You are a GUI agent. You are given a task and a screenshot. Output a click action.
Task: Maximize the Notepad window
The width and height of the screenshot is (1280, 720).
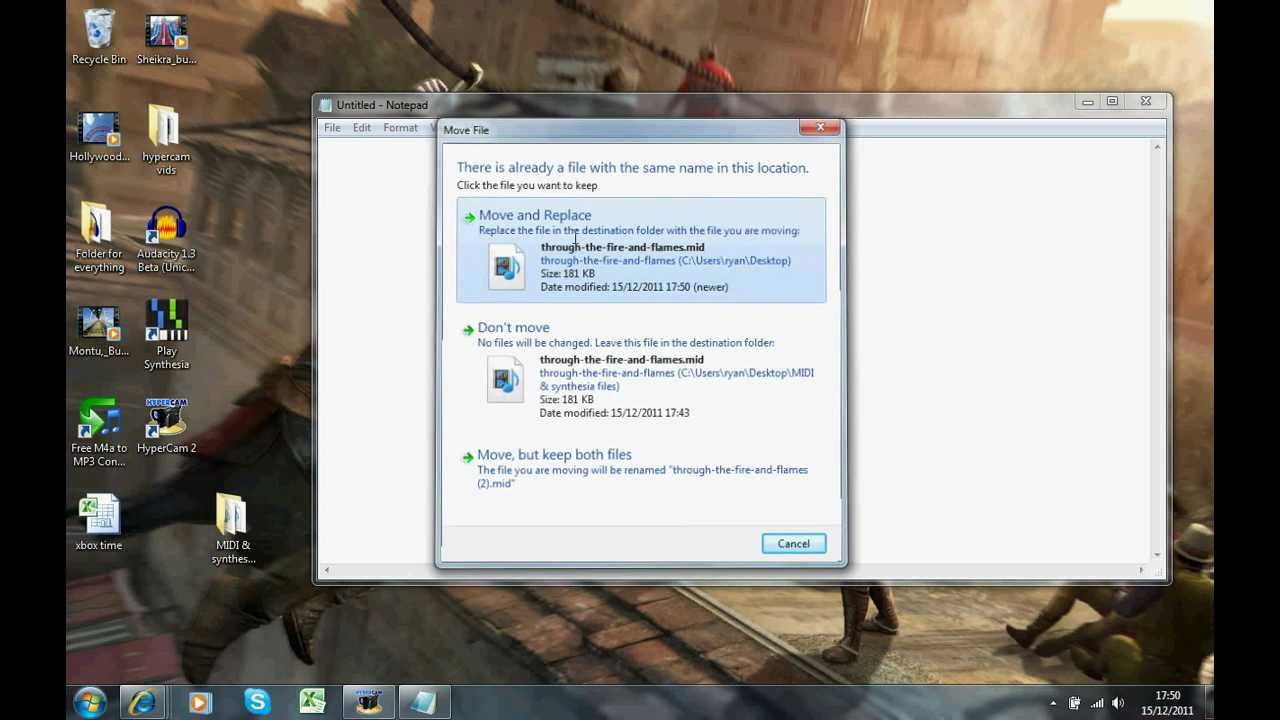coord(1112,102)
